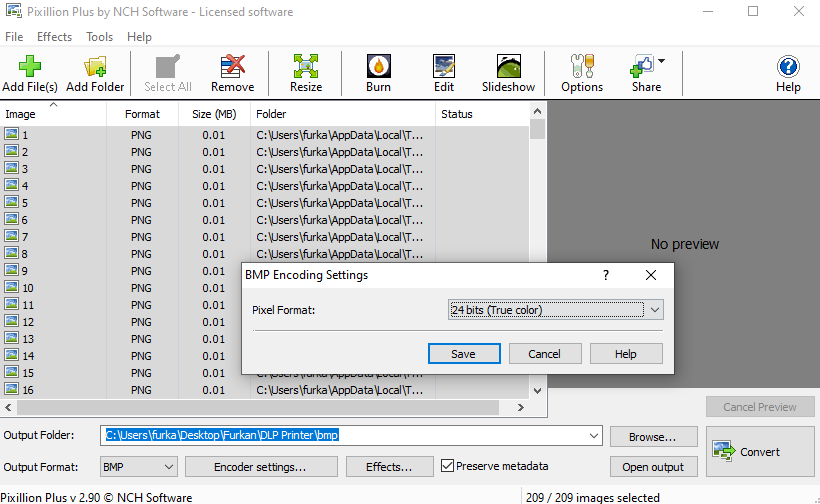Open the Output Format BMP dropdown
The height and width of the screenshot is (504, 820).
point(139,467)
